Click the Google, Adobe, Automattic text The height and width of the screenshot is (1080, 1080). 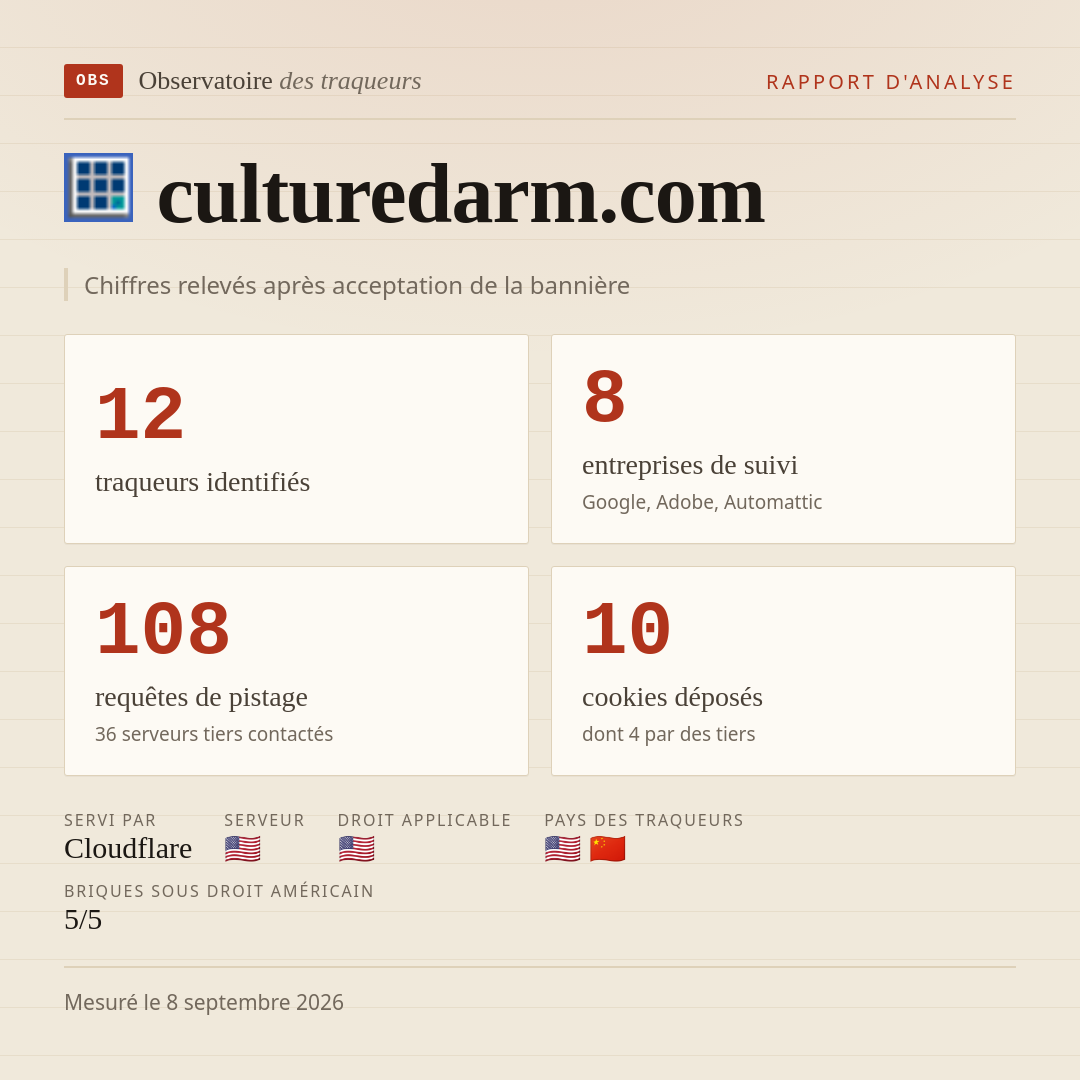pos(702,502)
